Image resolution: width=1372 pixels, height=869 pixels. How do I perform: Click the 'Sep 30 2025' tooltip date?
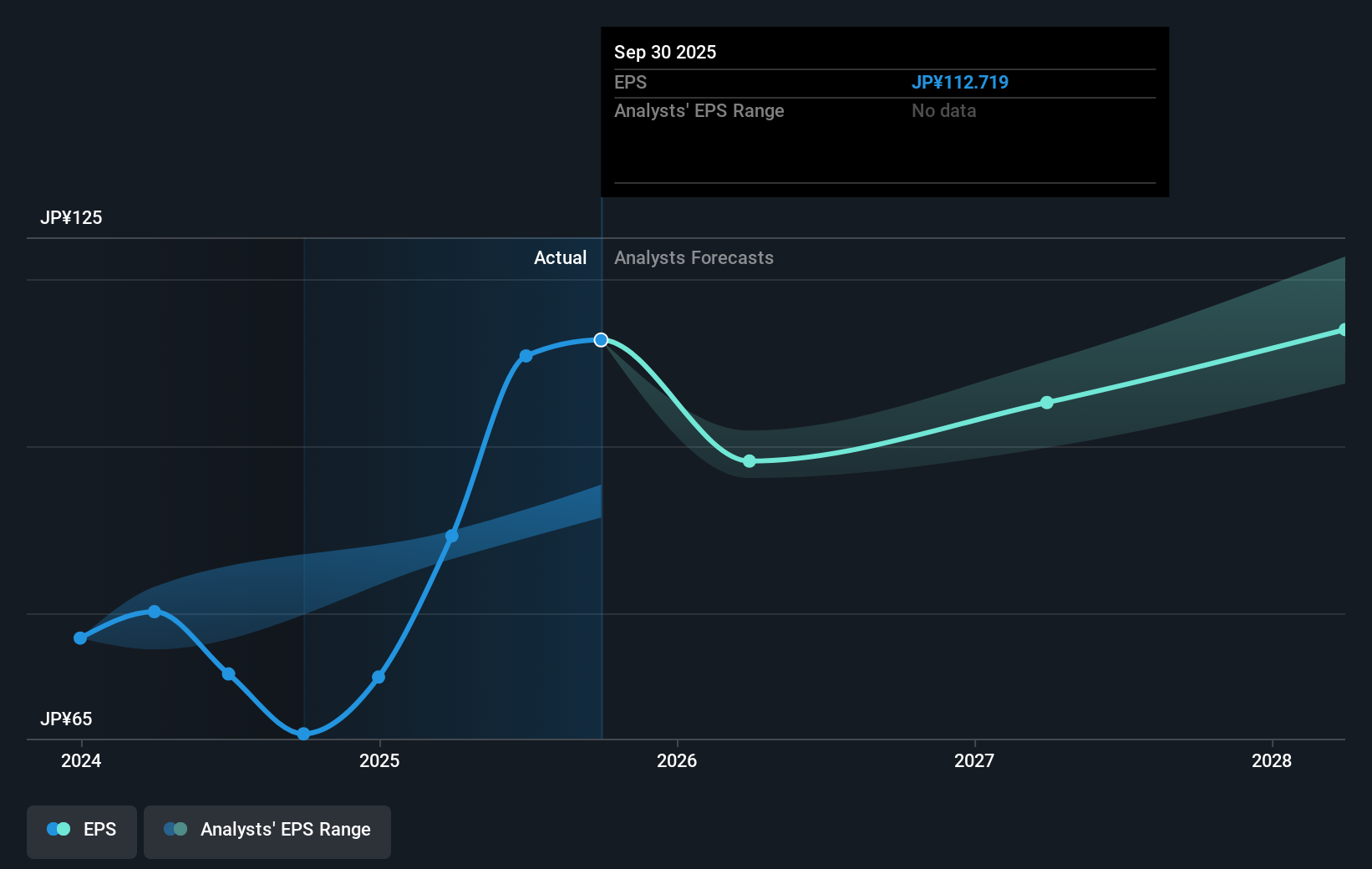tap(665, 52)
